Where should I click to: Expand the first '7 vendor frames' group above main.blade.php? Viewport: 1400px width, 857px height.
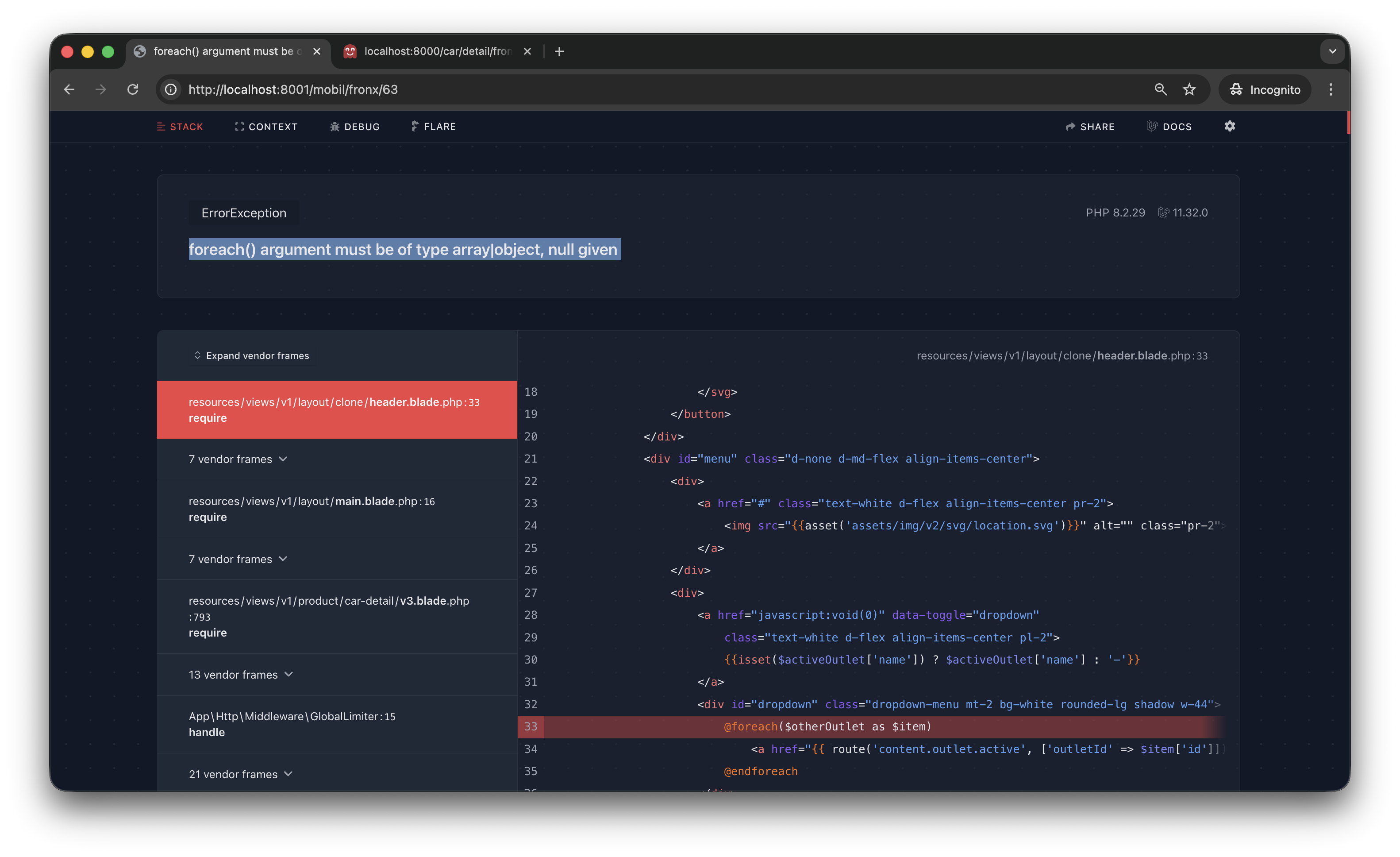pyautogui.click(x=337, y=459)
